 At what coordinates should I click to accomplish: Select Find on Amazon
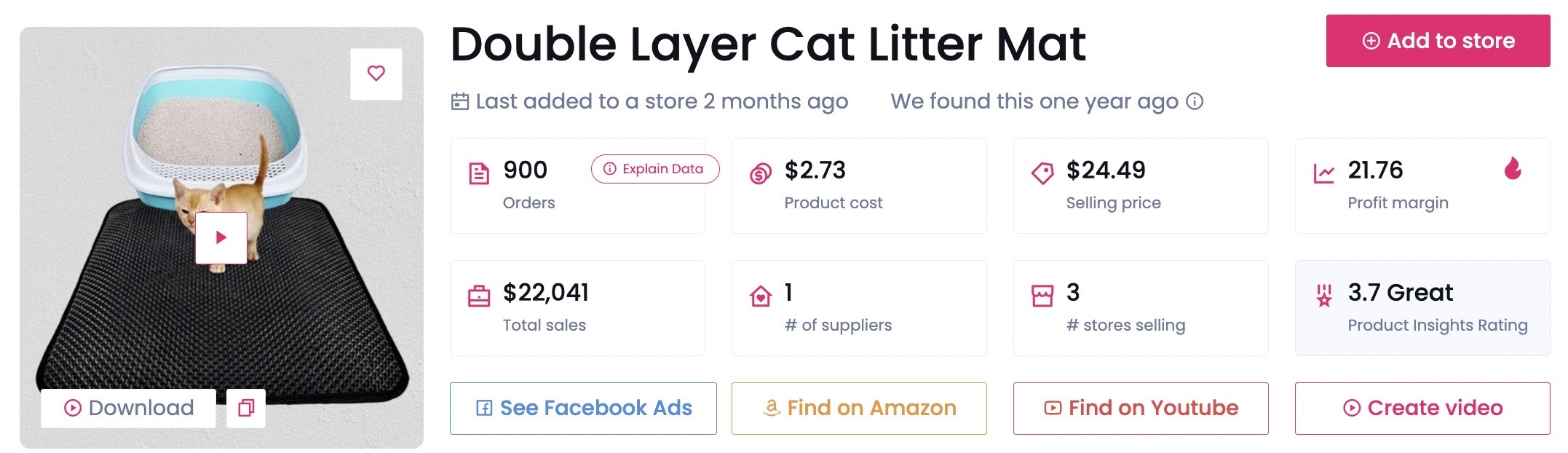pos(859,409)
